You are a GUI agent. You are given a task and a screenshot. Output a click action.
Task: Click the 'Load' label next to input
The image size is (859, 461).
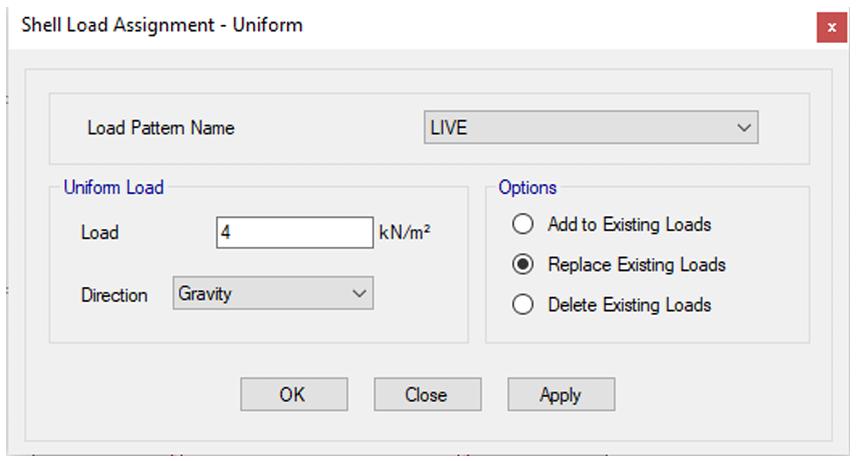100,233
